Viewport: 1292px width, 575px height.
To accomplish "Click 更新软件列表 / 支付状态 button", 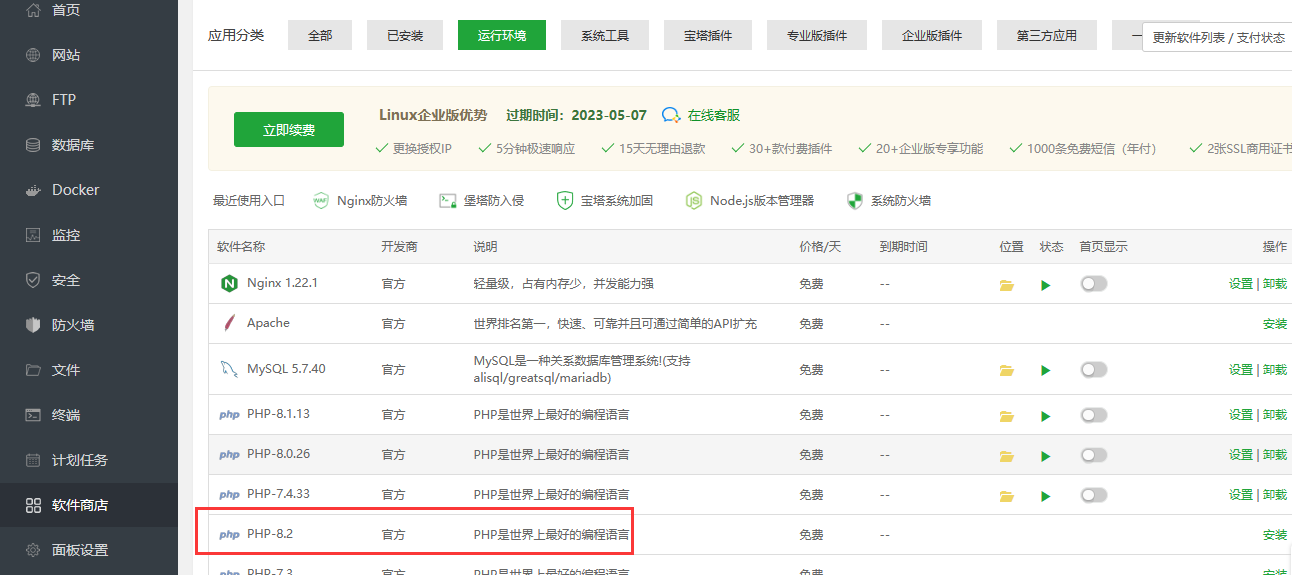I will tap(1218, 37).
